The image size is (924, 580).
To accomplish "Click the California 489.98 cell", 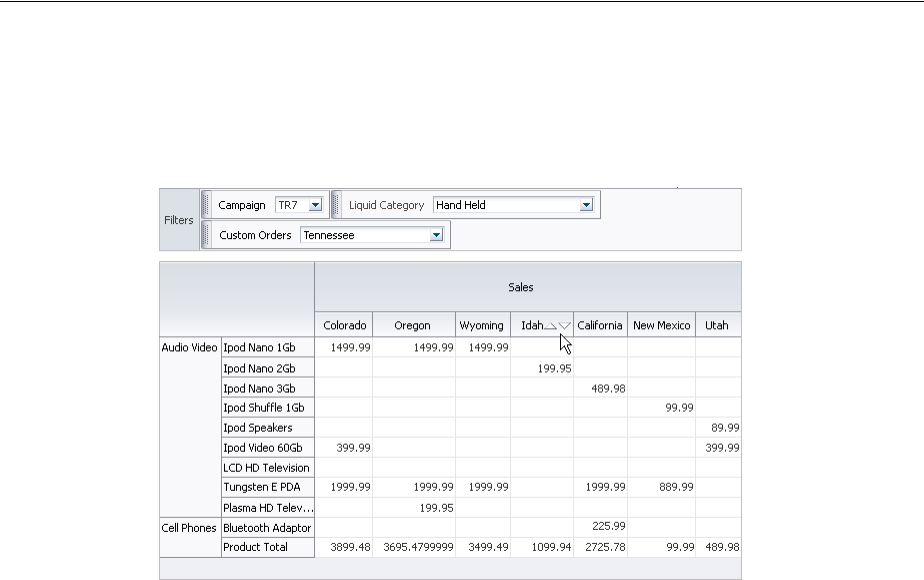I will [600, 388].
